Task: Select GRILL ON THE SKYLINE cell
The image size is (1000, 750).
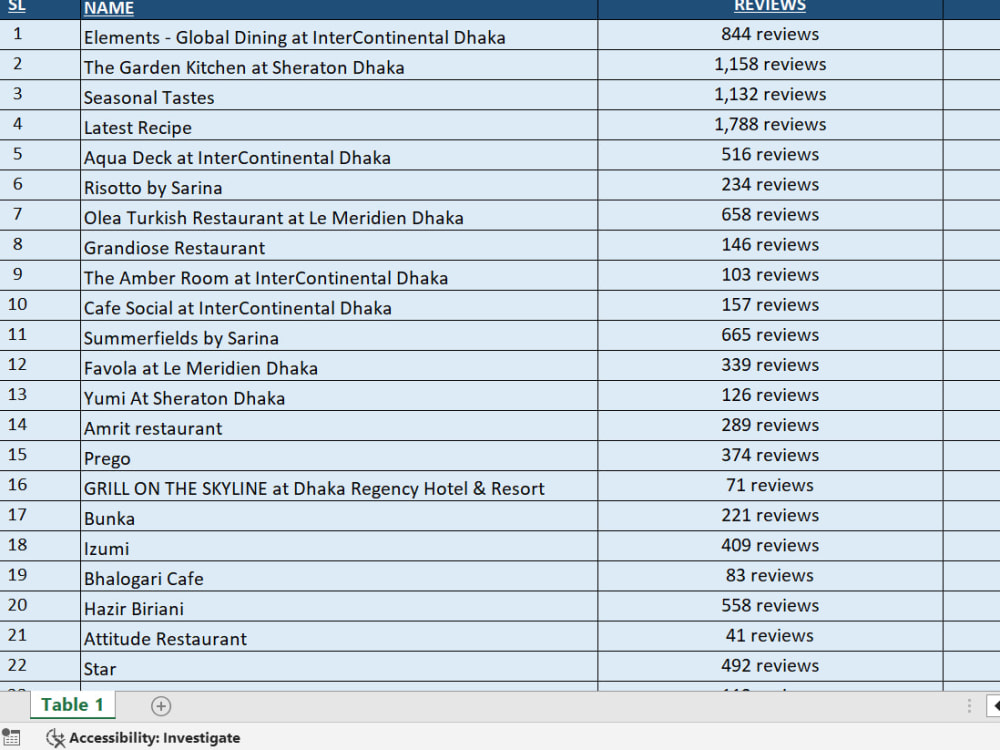Action: [x=339, y=486]
